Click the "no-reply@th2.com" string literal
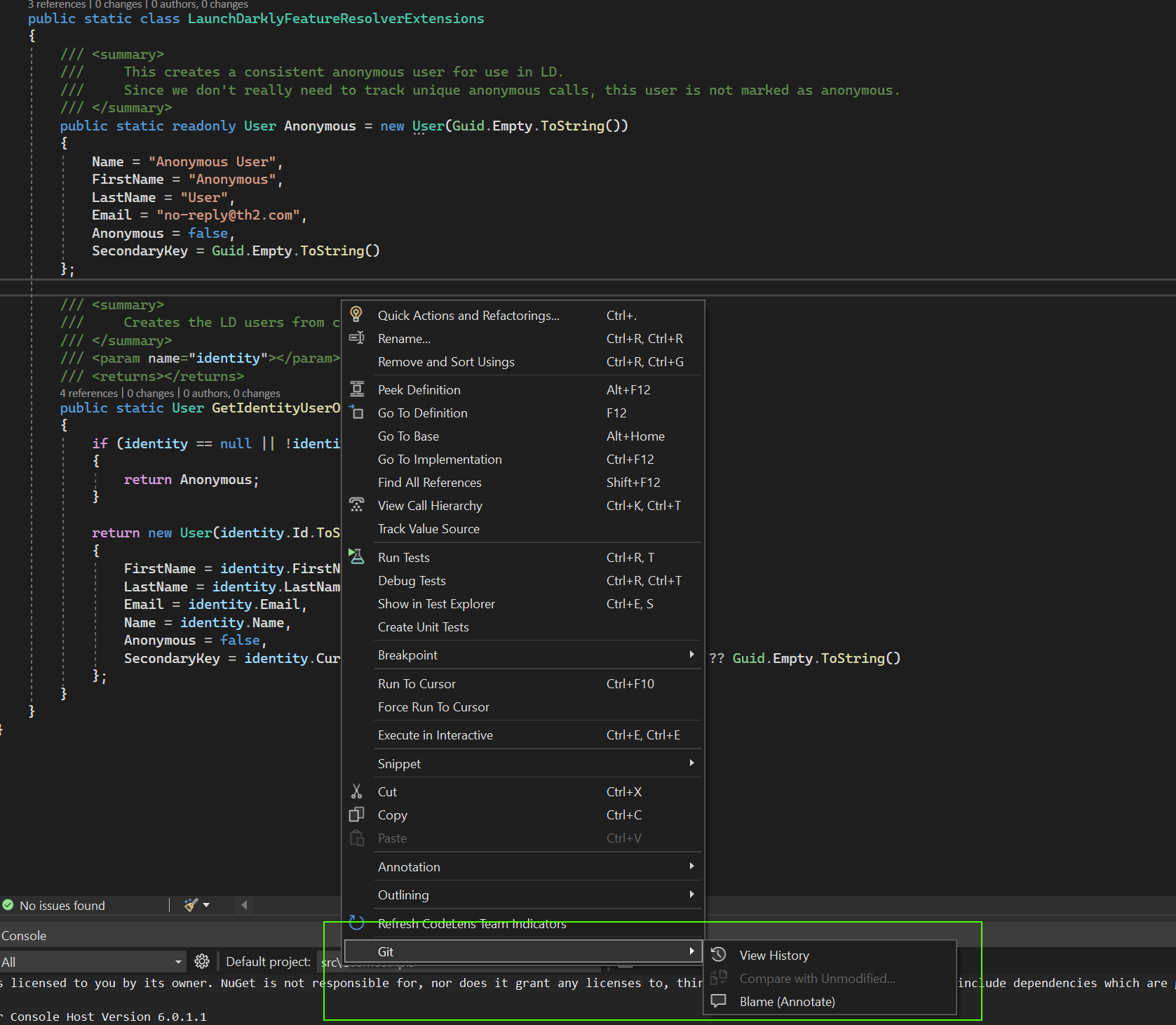Image resolution: width=1176 pixels, height=1025 pixels. tap(229, 215)
